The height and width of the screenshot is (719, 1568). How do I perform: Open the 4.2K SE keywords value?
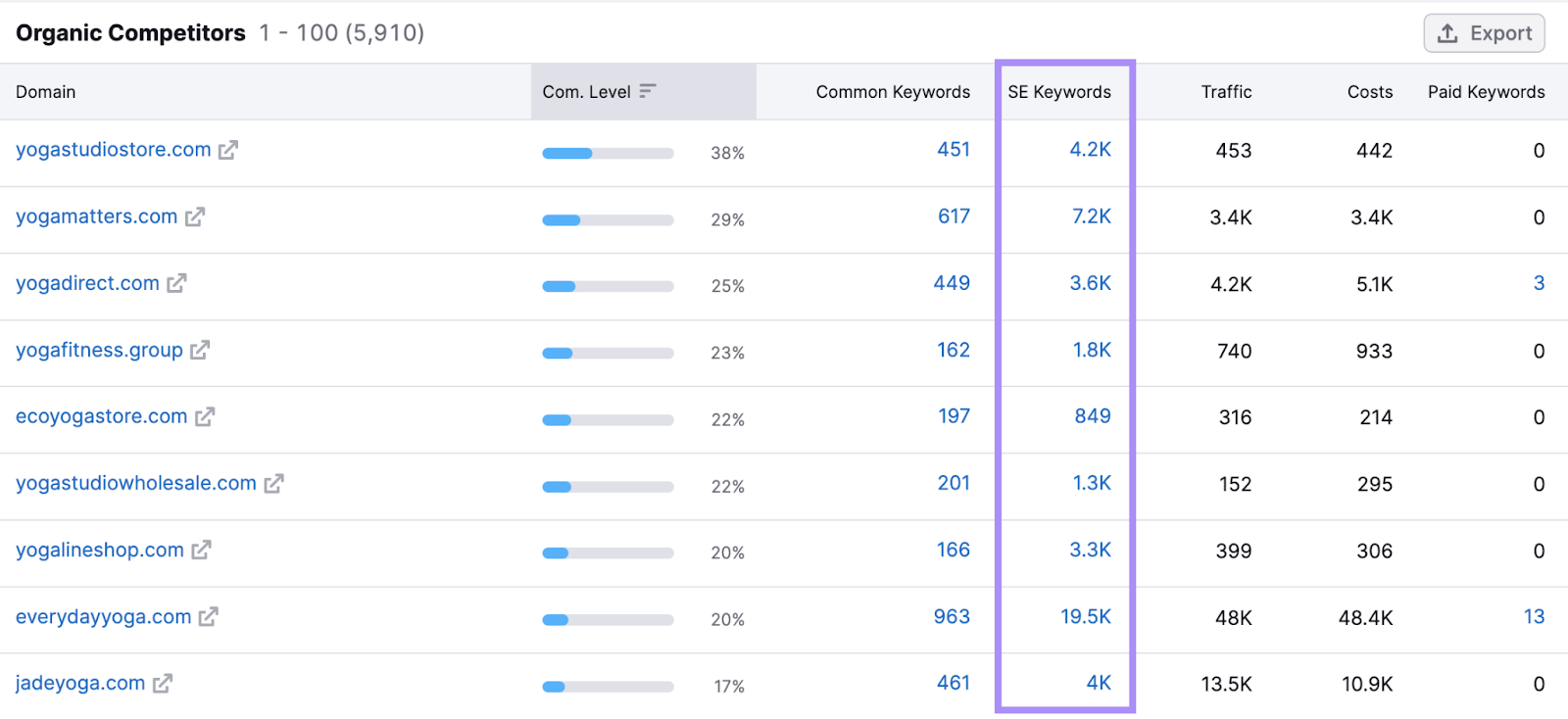coord(1090,150)
